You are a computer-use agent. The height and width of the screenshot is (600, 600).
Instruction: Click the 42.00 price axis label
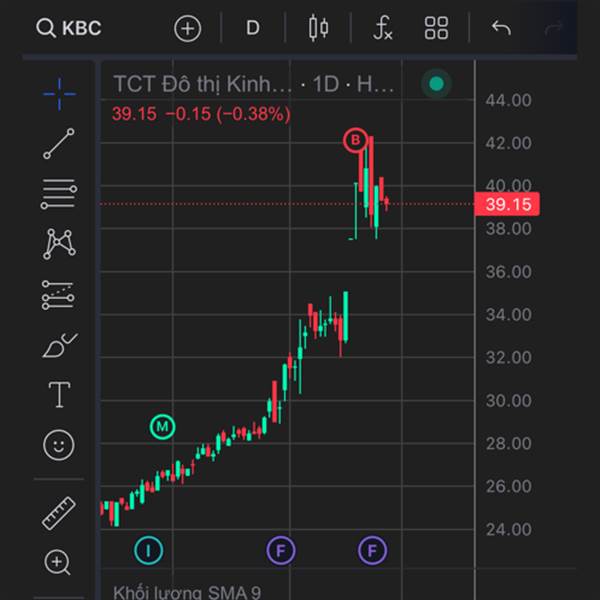click(x=509, y=143)
